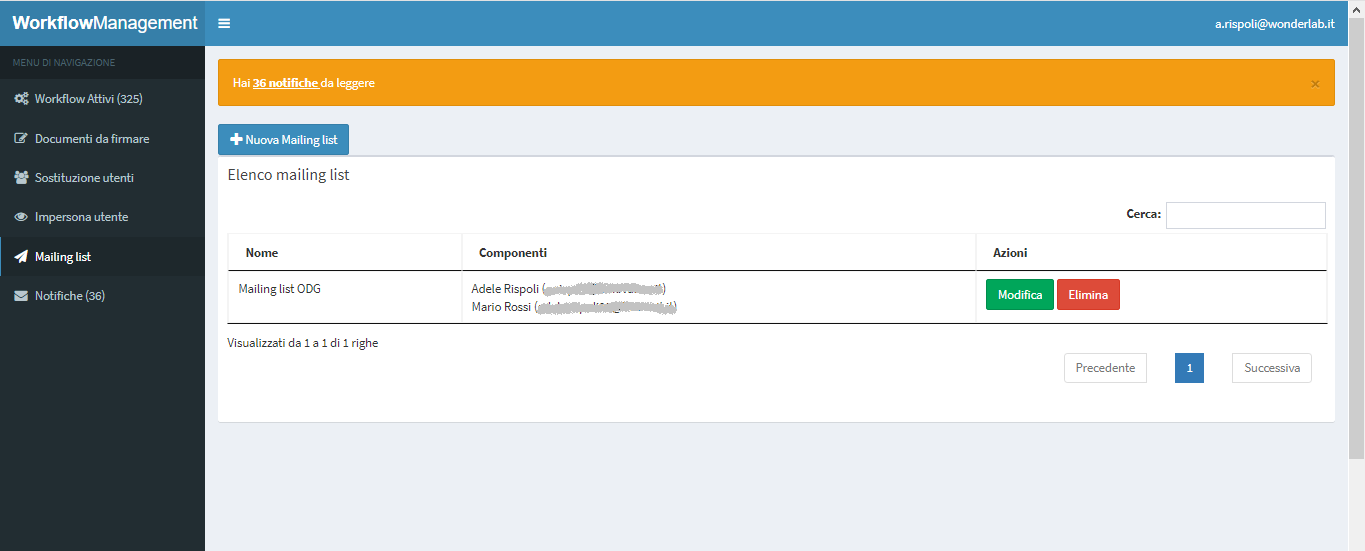Viewport: 1365px width, 551px height.
Task: Click the users icon beside Sostituzione utenti
Action: click(x=21, y=178)
